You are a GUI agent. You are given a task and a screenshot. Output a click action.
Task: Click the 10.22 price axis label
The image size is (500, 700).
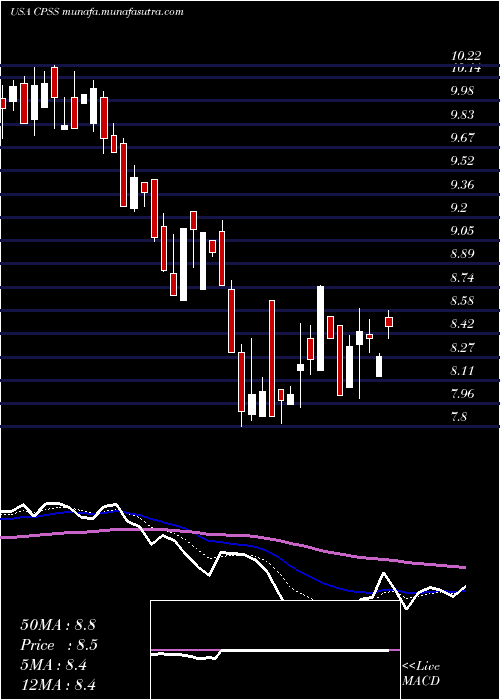point(466,56)
